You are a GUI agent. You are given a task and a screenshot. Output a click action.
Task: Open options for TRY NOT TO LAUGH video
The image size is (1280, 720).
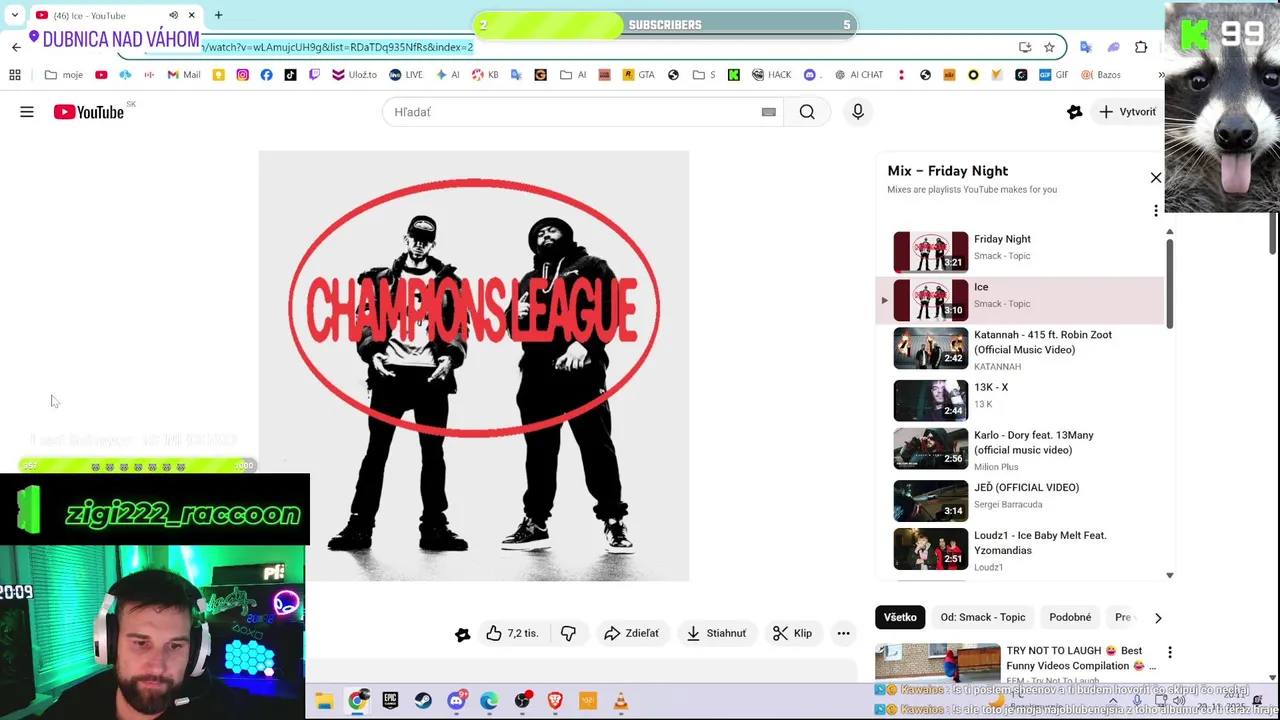click(x=1170, y=652)
